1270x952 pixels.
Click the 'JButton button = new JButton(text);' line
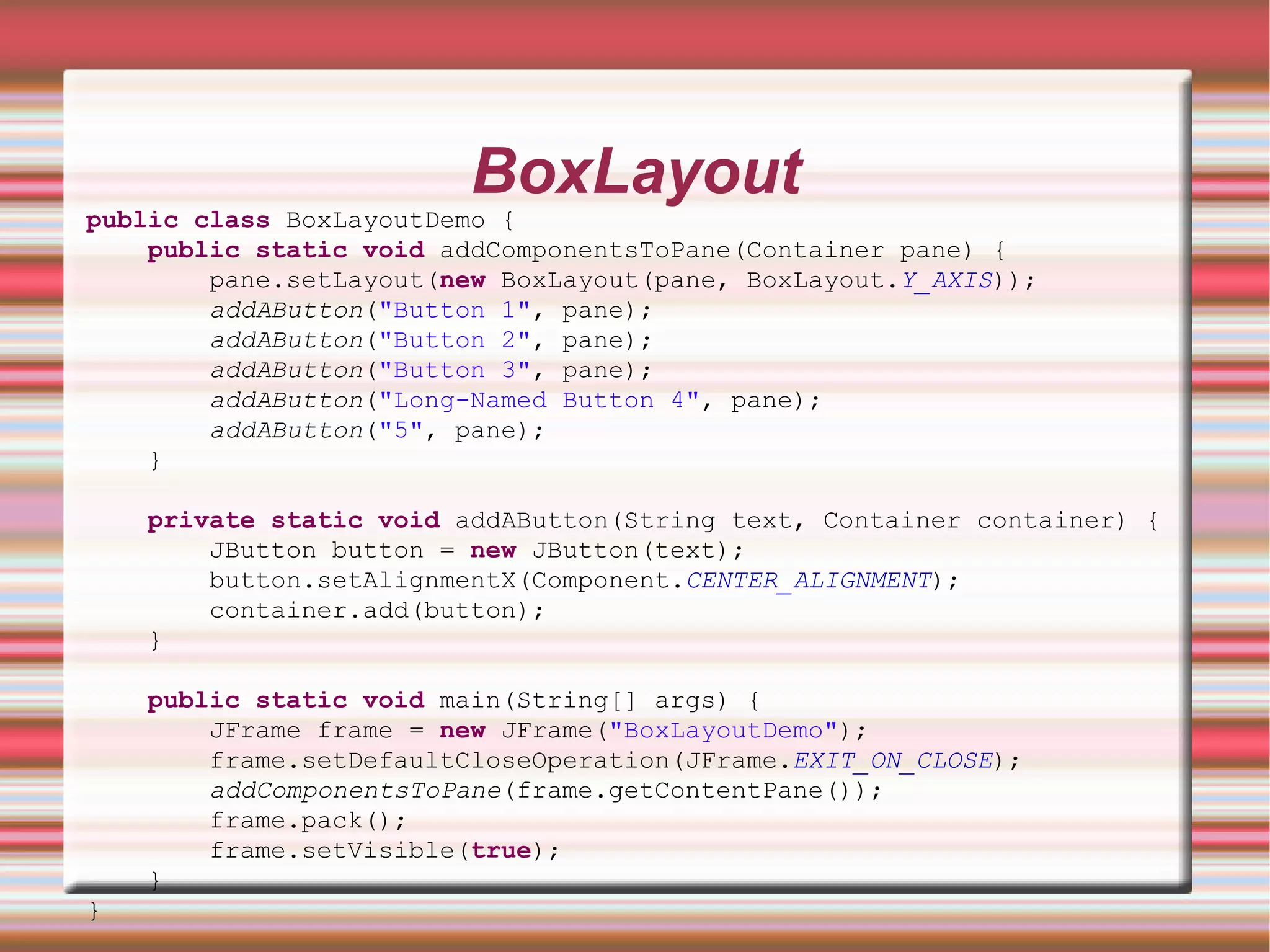(x=476, y=550)
